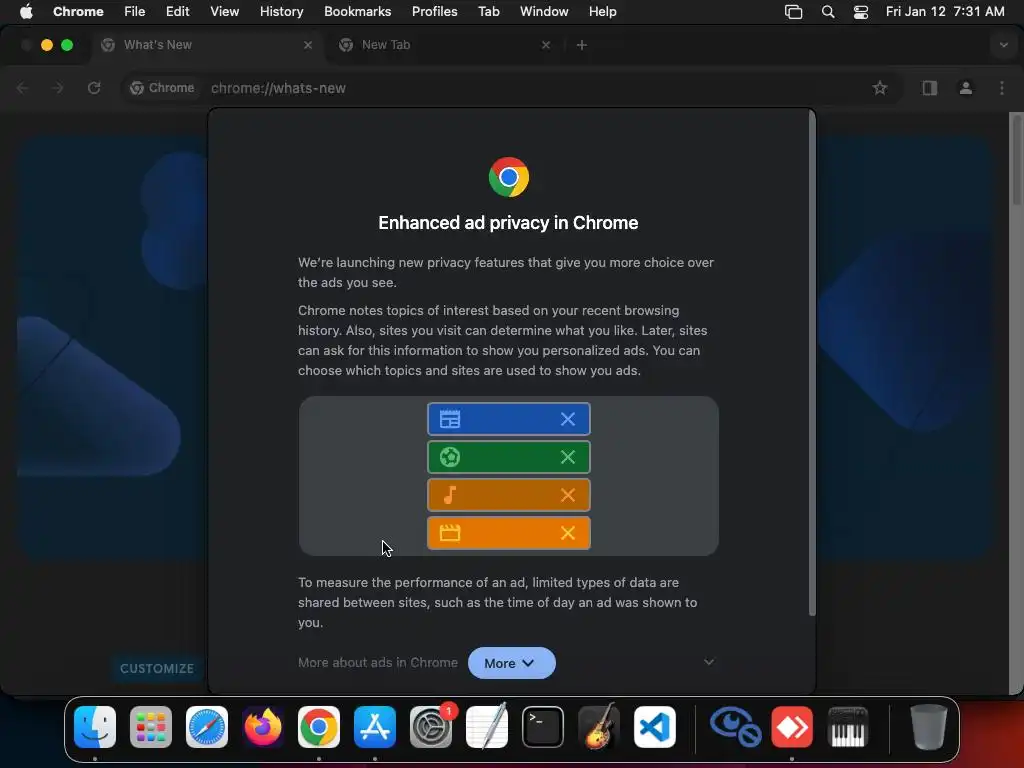
Task: Open AnyDesk from the dock
Action: [792, 727]
